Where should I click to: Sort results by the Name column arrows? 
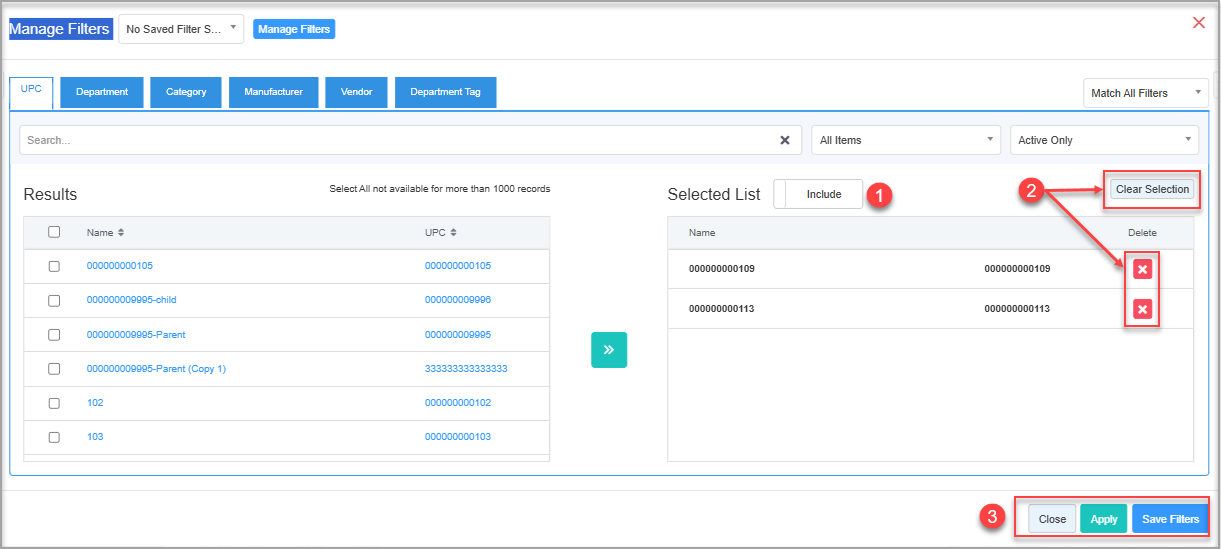pos(121,232)
